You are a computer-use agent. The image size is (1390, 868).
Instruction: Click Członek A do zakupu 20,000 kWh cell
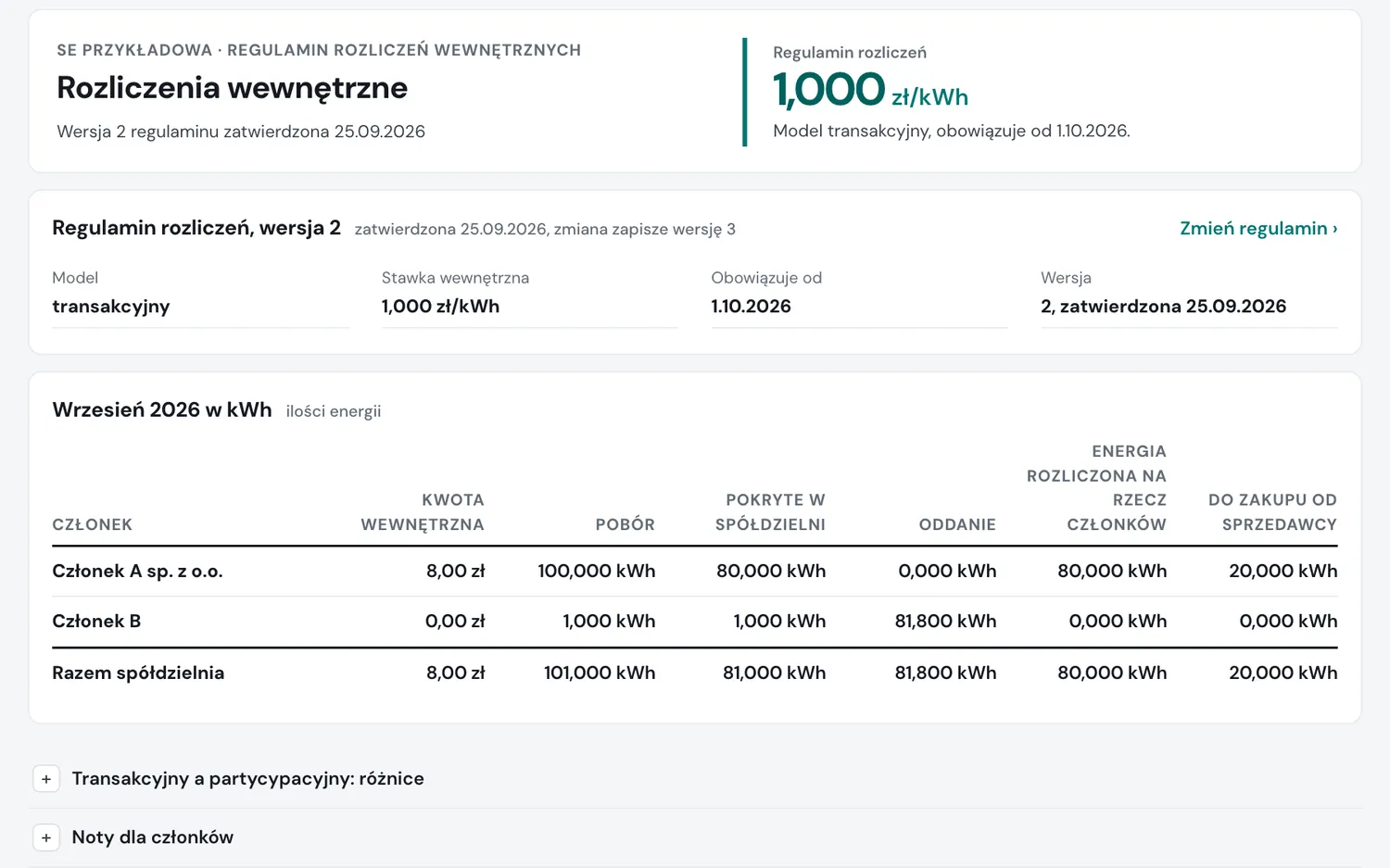coord(1283,572)
